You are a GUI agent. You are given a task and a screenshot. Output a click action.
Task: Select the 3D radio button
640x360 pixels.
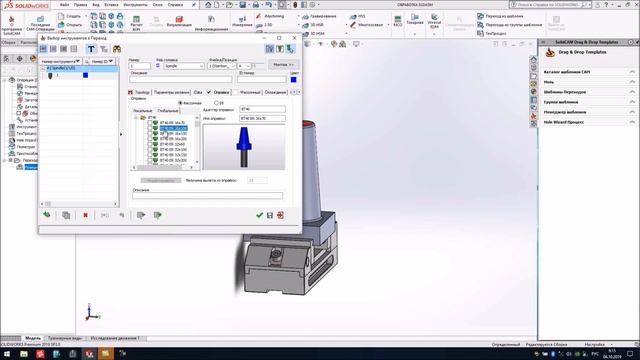[216, 103]
